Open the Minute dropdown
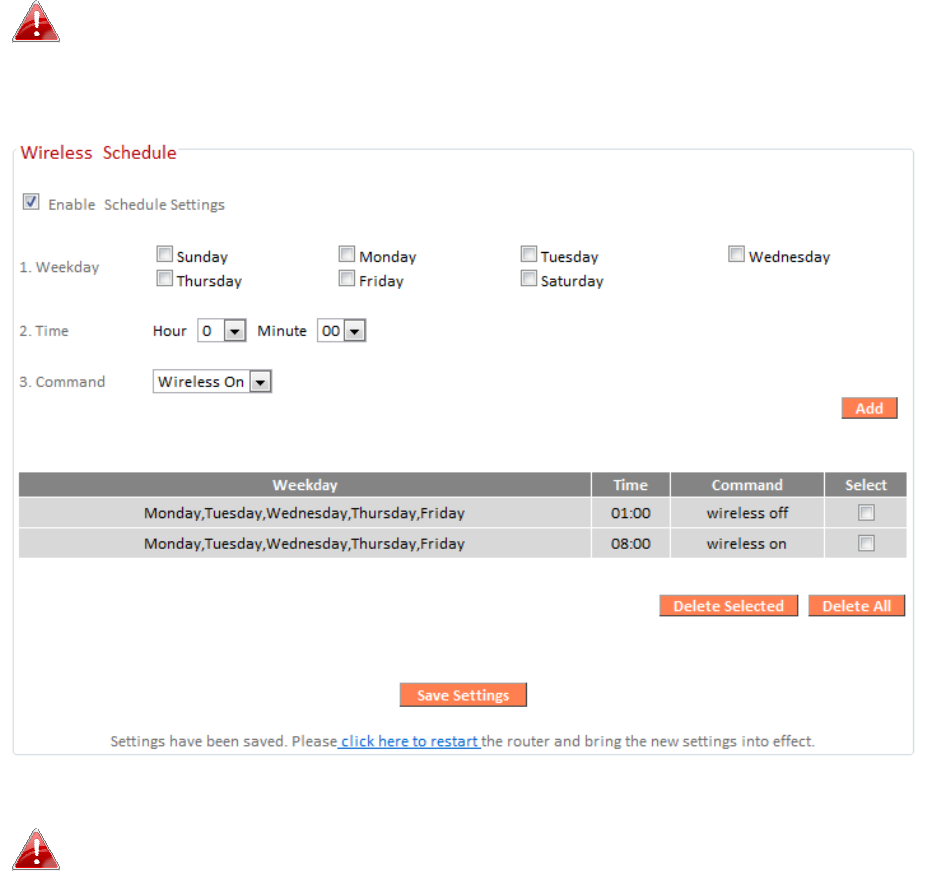 coord(341,331)
